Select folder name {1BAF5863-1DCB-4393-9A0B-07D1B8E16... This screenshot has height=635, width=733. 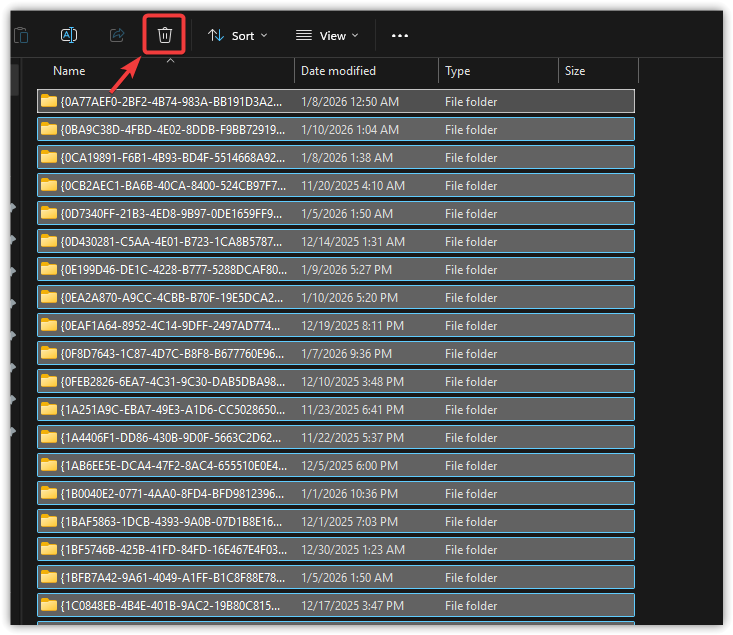[x=171, y=521]
